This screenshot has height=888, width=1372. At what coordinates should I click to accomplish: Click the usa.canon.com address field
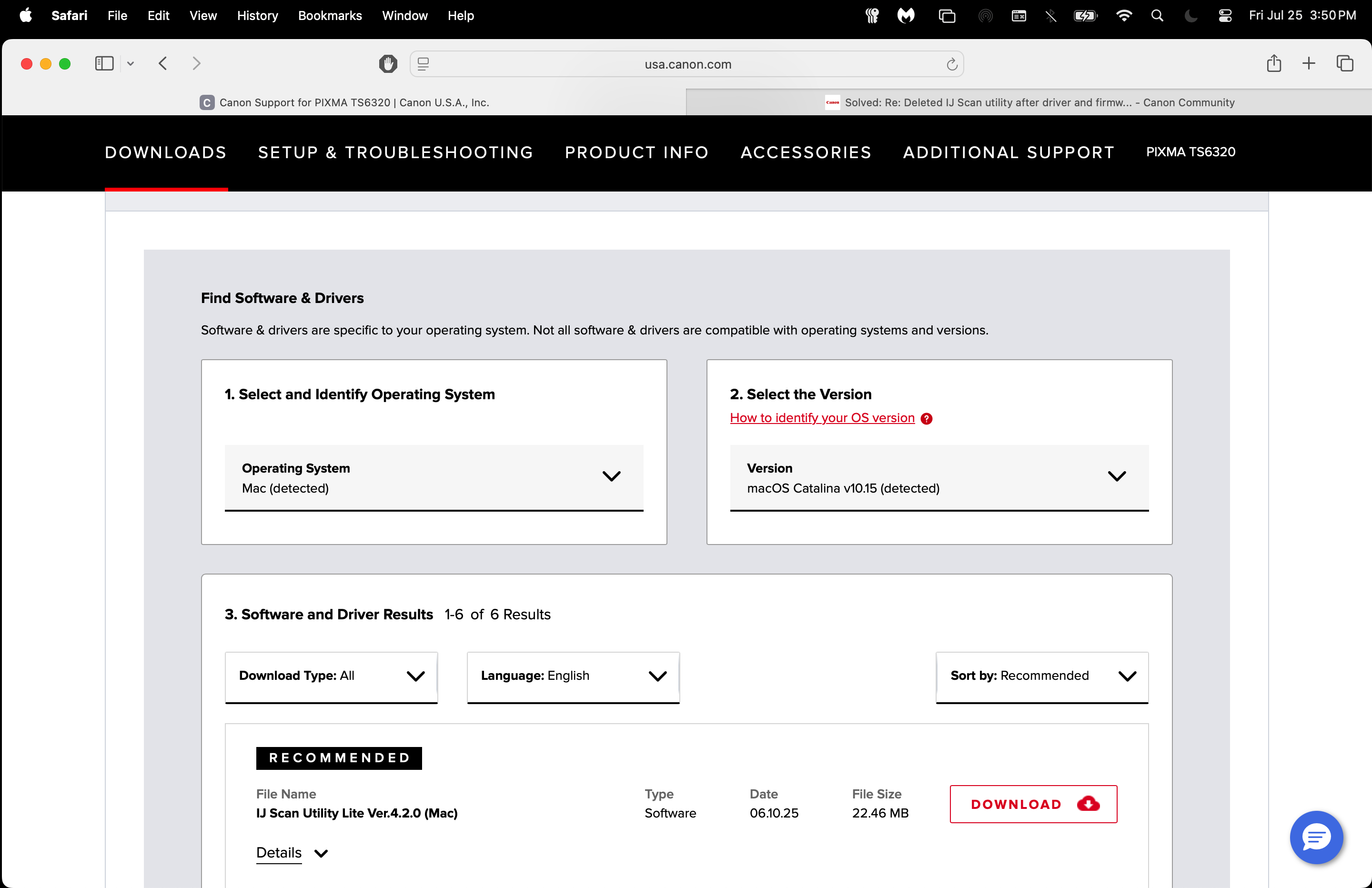pyautogui.click(x=687, y=64)
